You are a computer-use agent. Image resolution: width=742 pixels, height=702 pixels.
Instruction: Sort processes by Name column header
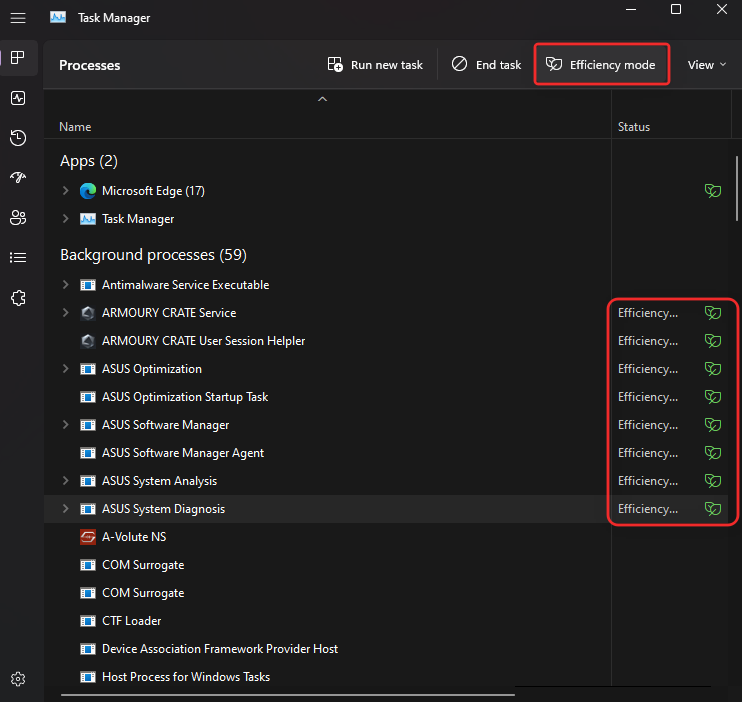(x=75, y=127)
